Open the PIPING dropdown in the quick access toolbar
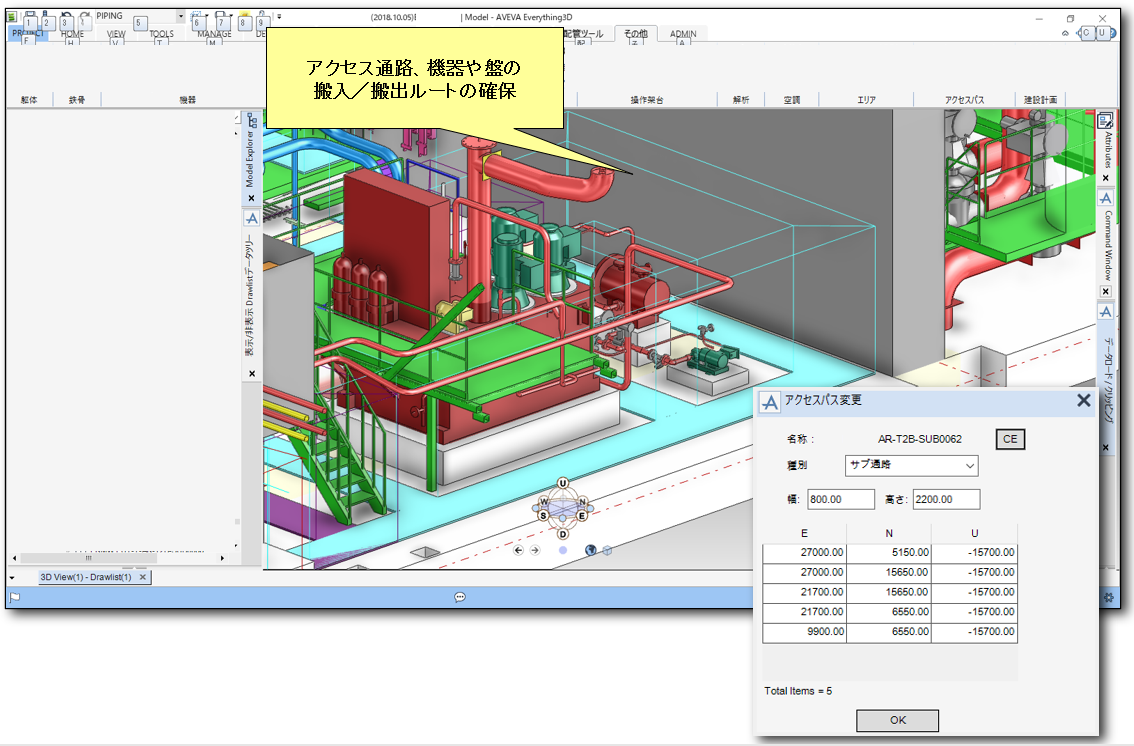1134x746 pixels. tap(180, 15)
